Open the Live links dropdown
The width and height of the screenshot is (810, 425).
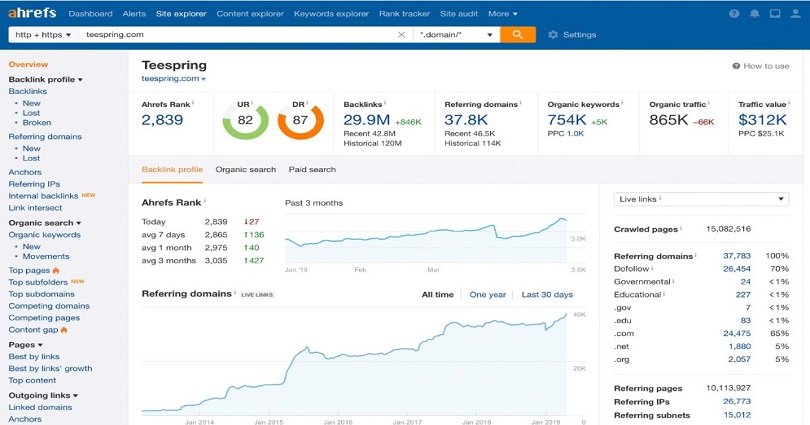702,199
